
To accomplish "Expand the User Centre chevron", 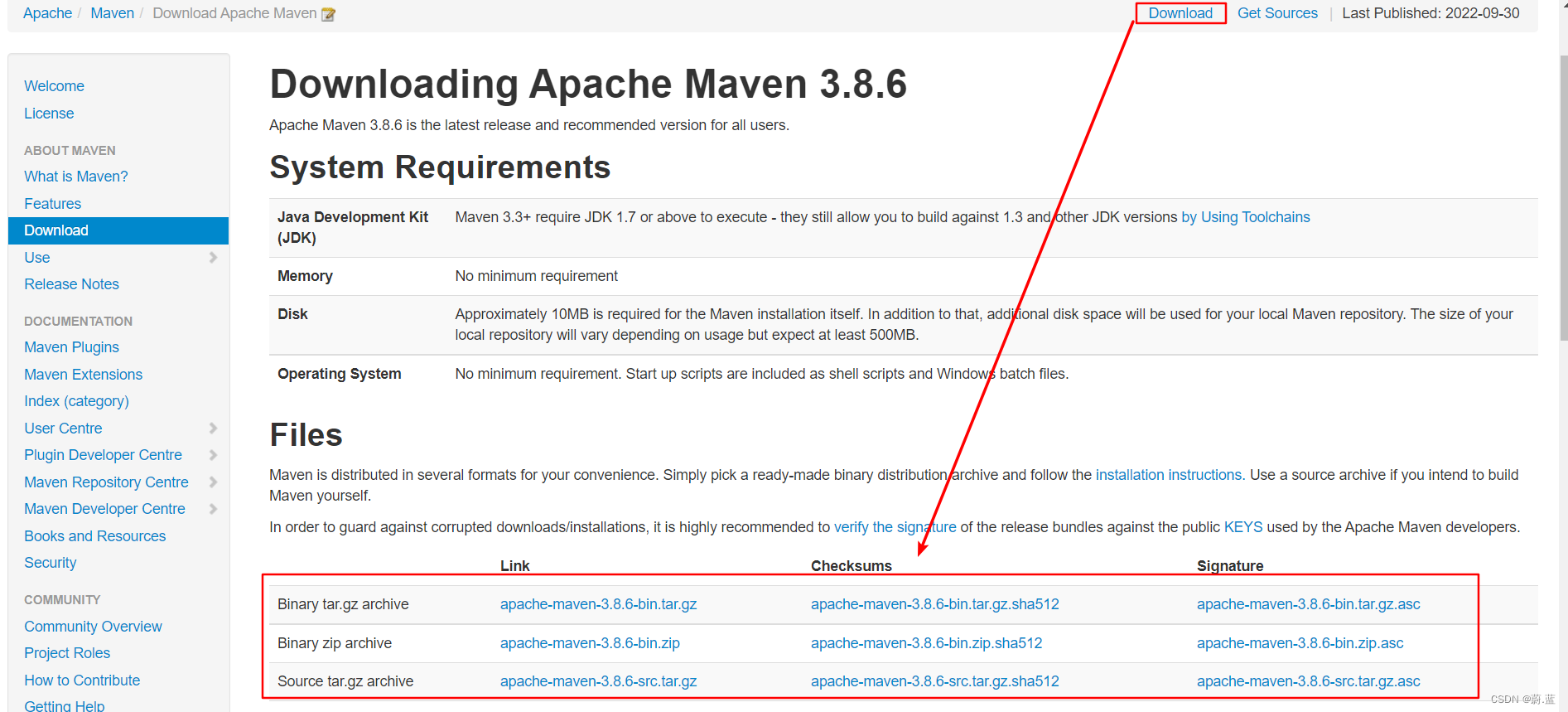I will (213, 429).
